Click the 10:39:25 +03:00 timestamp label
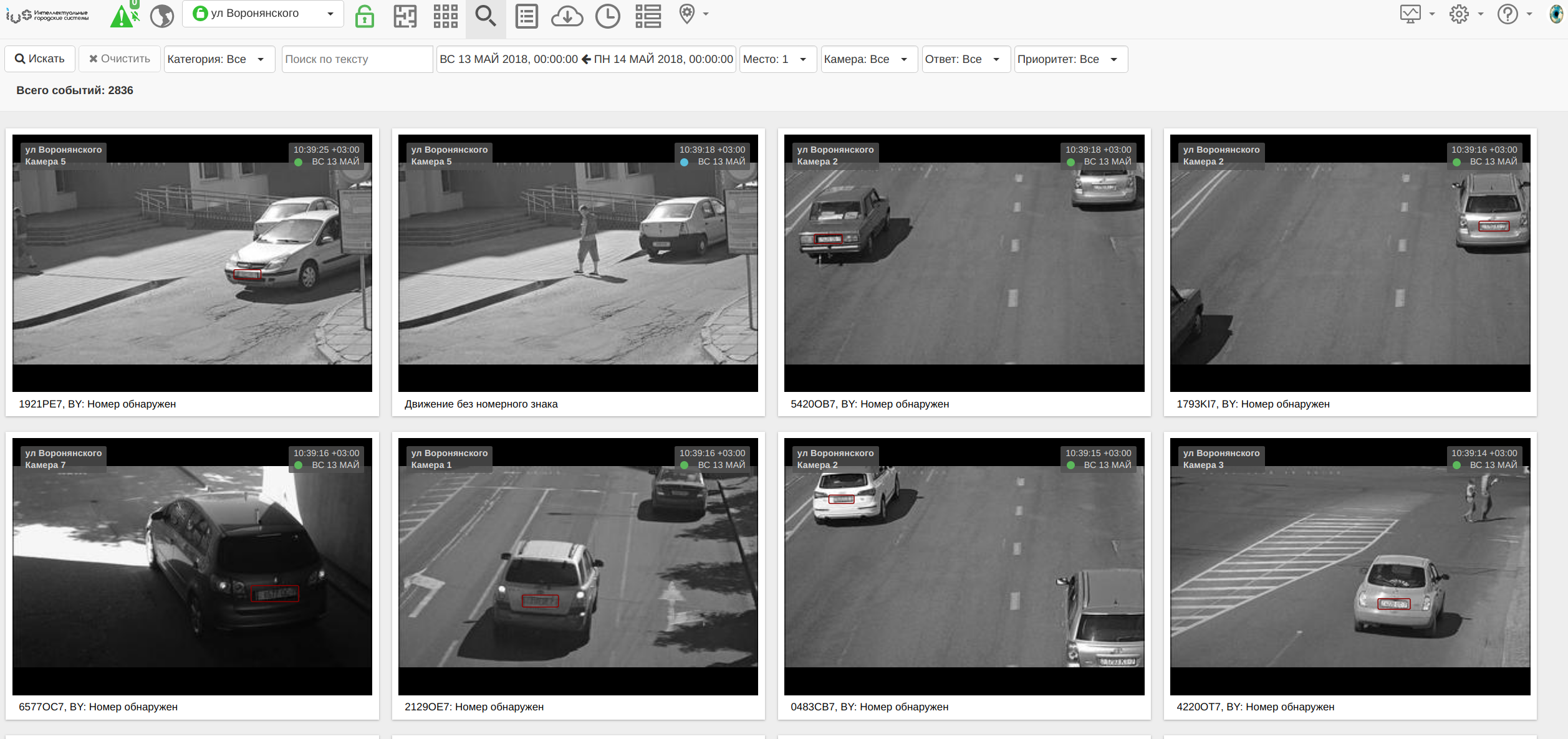Image resolution: width=1568 pixels, height=739 pixels. coord(327,150)
